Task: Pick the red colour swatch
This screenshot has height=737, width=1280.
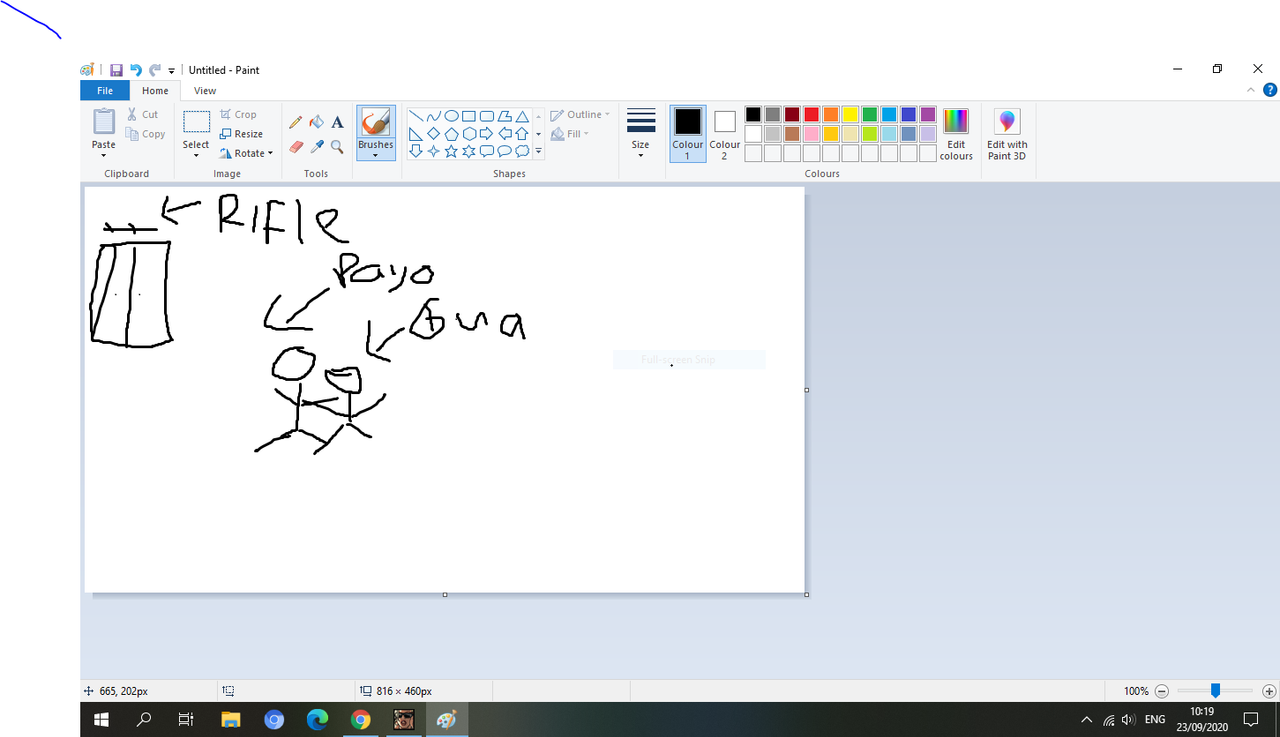Action: [x=811, y=114]
